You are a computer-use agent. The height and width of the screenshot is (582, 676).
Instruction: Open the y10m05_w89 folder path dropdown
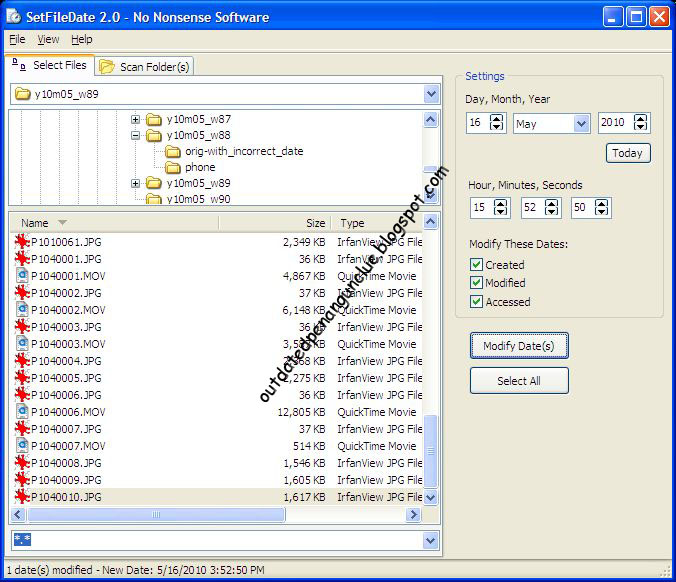(431, 94)
